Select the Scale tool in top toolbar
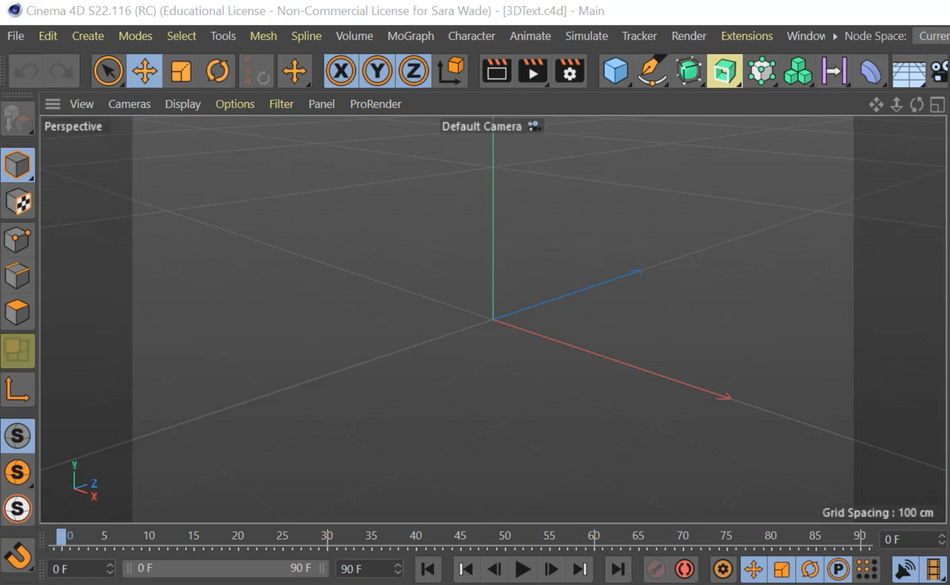950x585 pixels. (x=181, y=71)
